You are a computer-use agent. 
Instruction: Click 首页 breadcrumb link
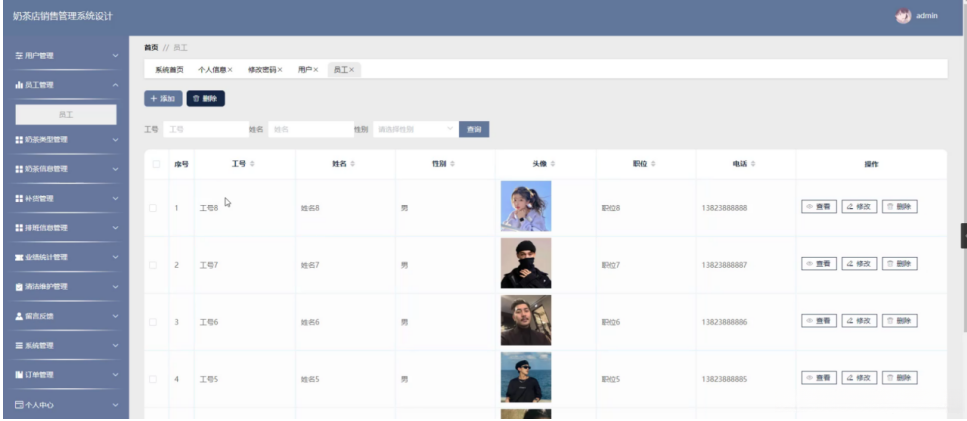coord(151,47)
